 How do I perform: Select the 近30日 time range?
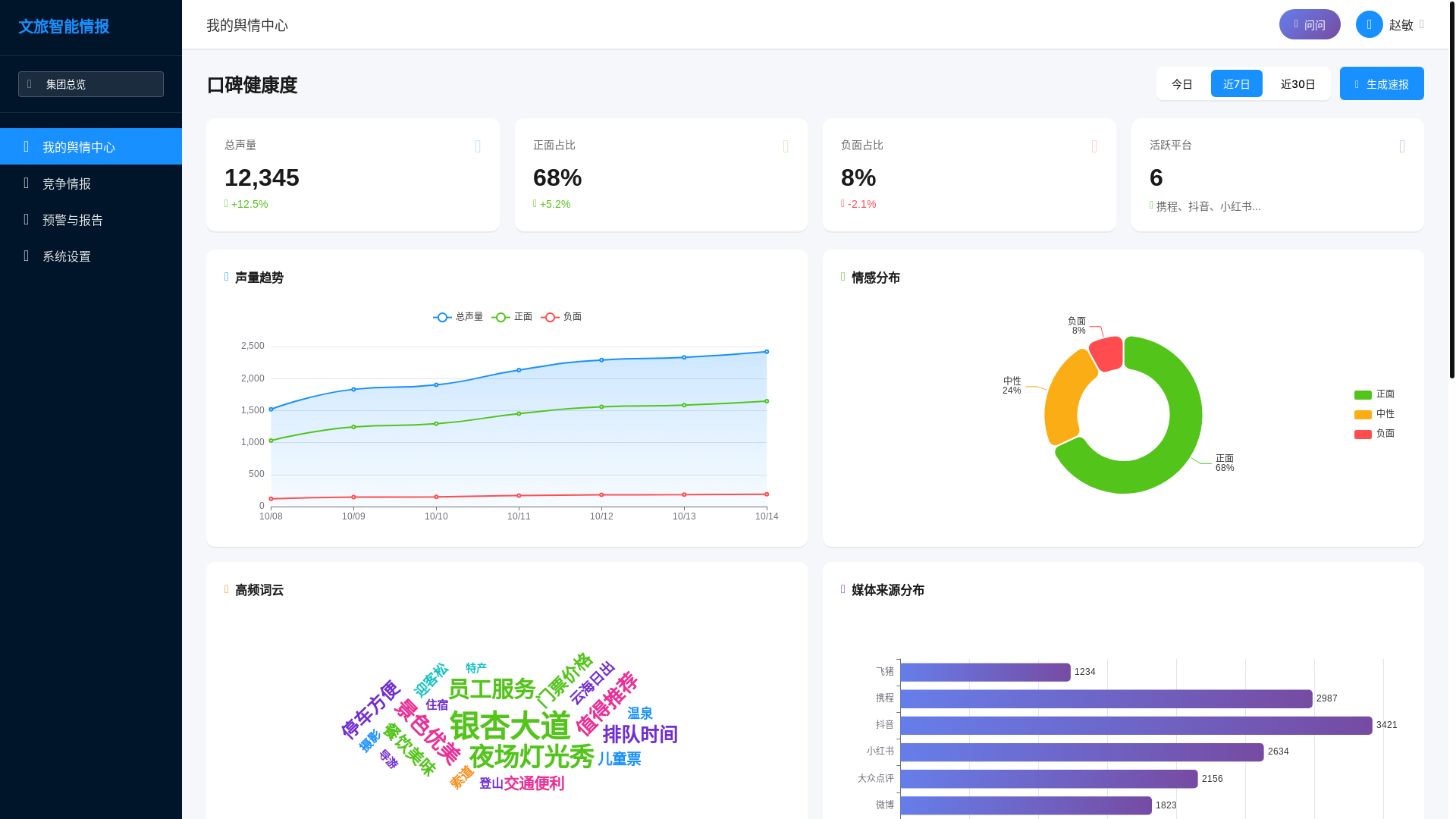1298,83
